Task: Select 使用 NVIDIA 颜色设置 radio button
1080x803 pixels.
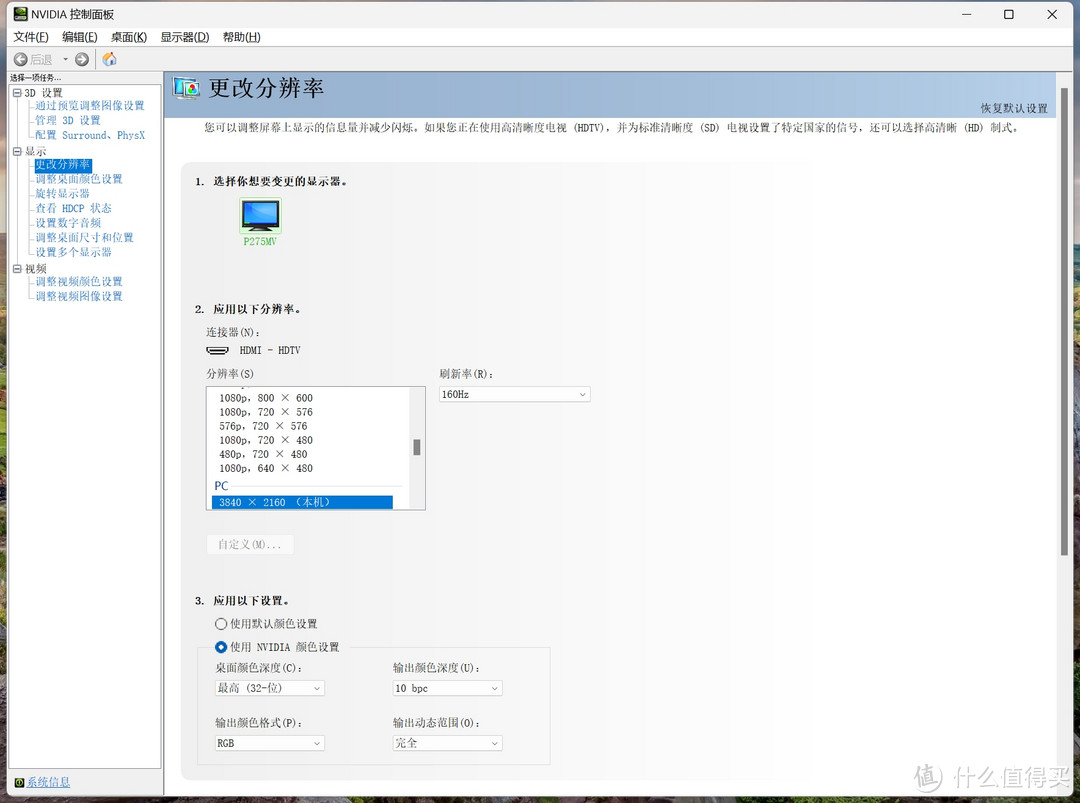Action: [x=221, y=647]
